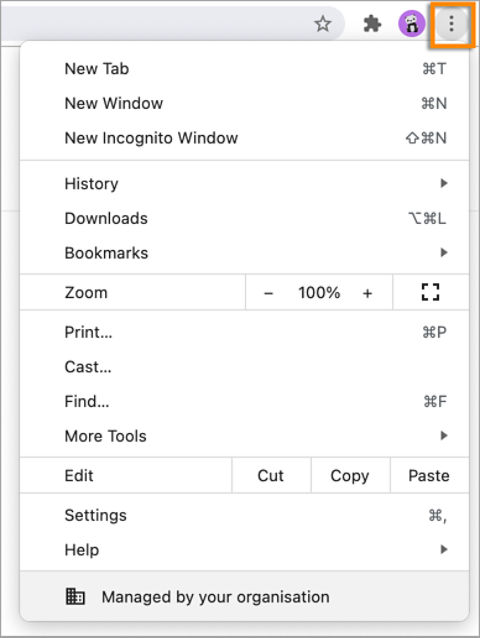This screenshot has width=480, height=638.
Task: Choose New Incognito Window
Action: (244, 138)
